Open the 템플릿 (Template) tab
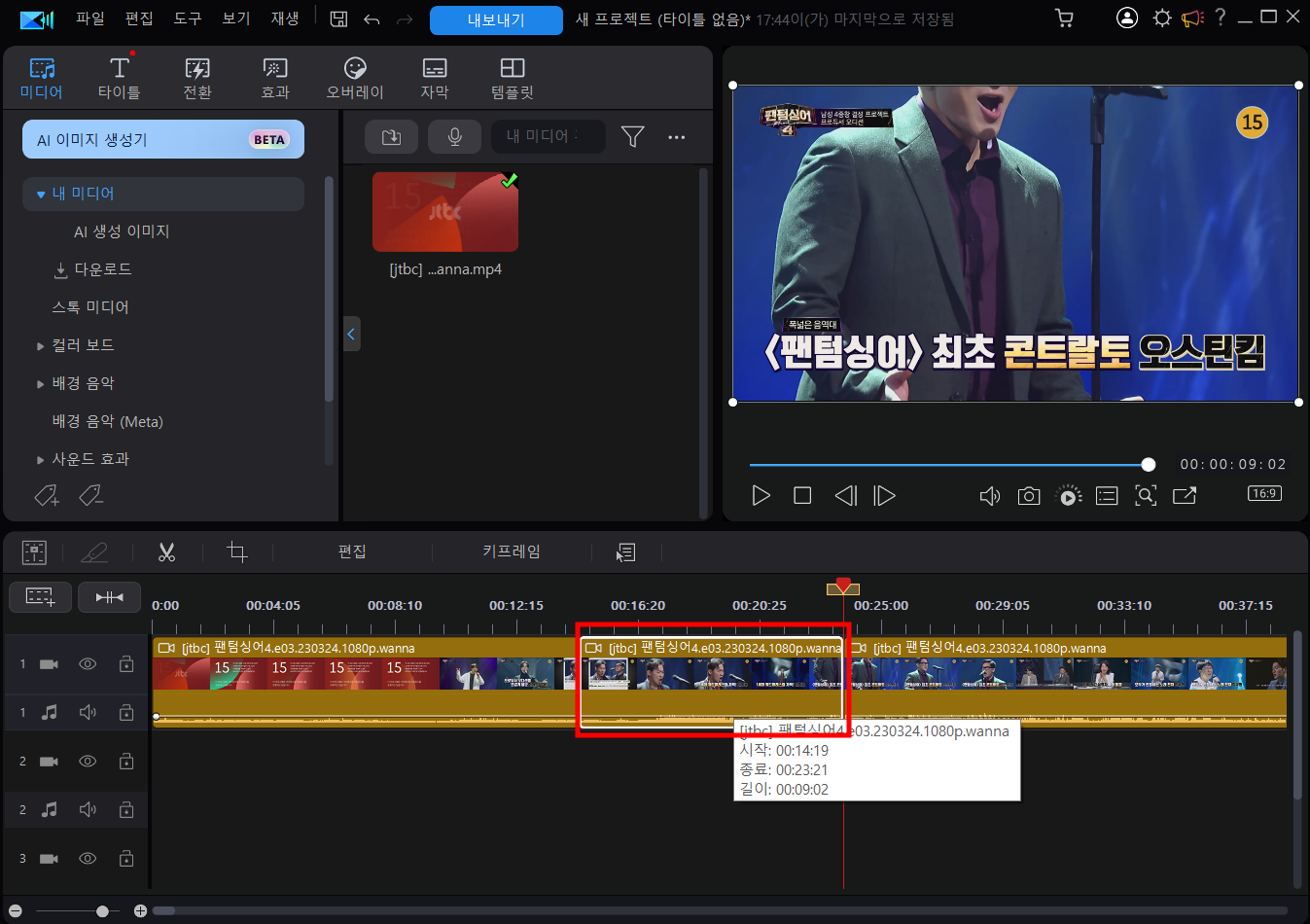 [x=513, y=78]
